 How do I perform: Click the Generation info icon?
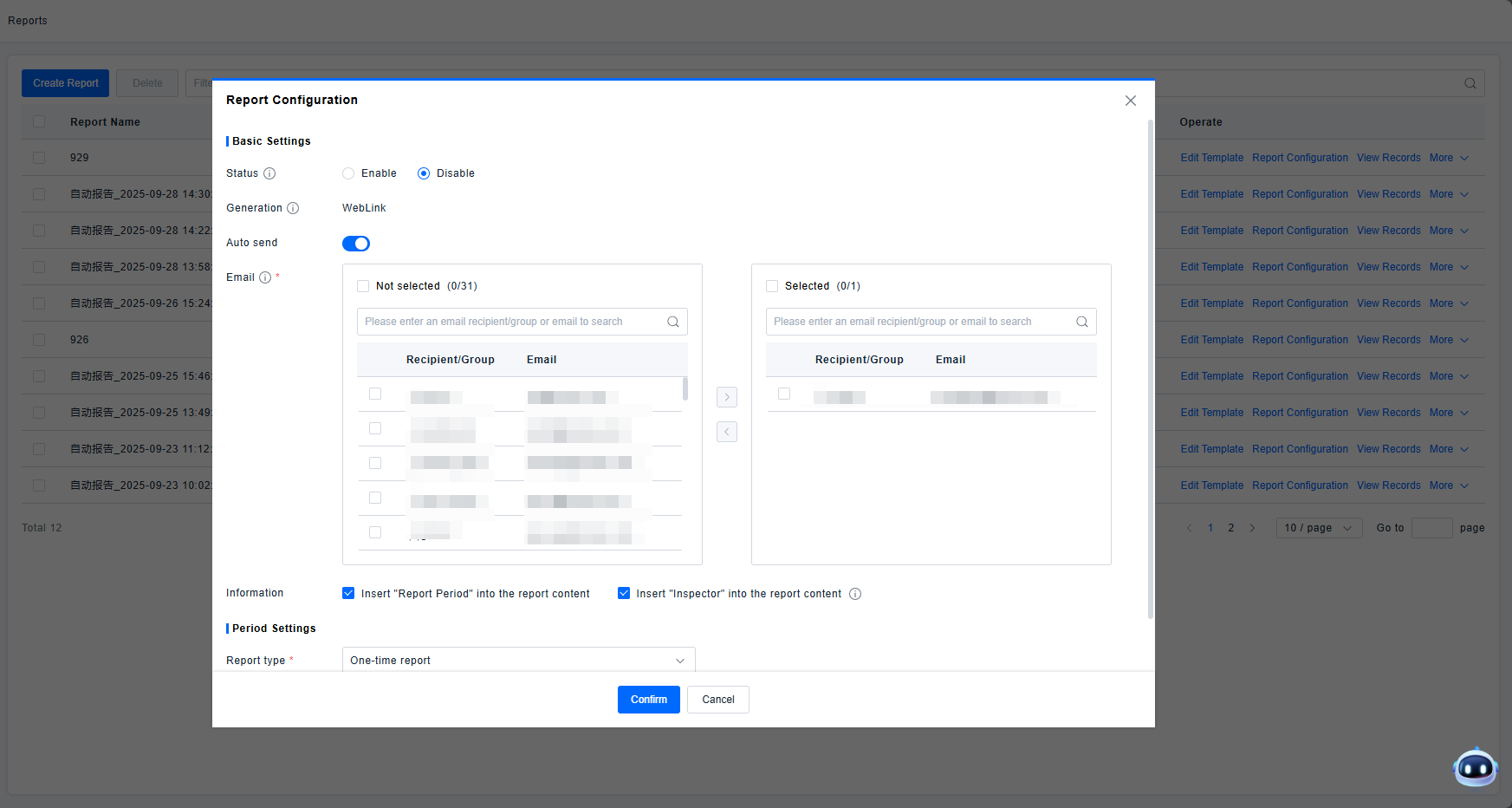tap(293, 208)
